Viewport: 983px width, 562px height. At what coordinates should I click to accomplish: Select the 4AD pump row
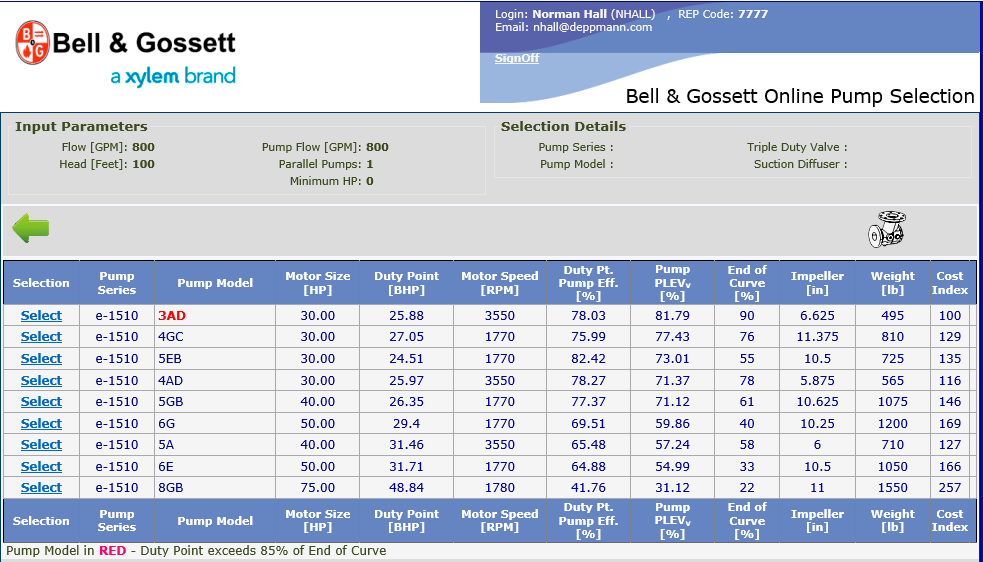pos(41,381)
